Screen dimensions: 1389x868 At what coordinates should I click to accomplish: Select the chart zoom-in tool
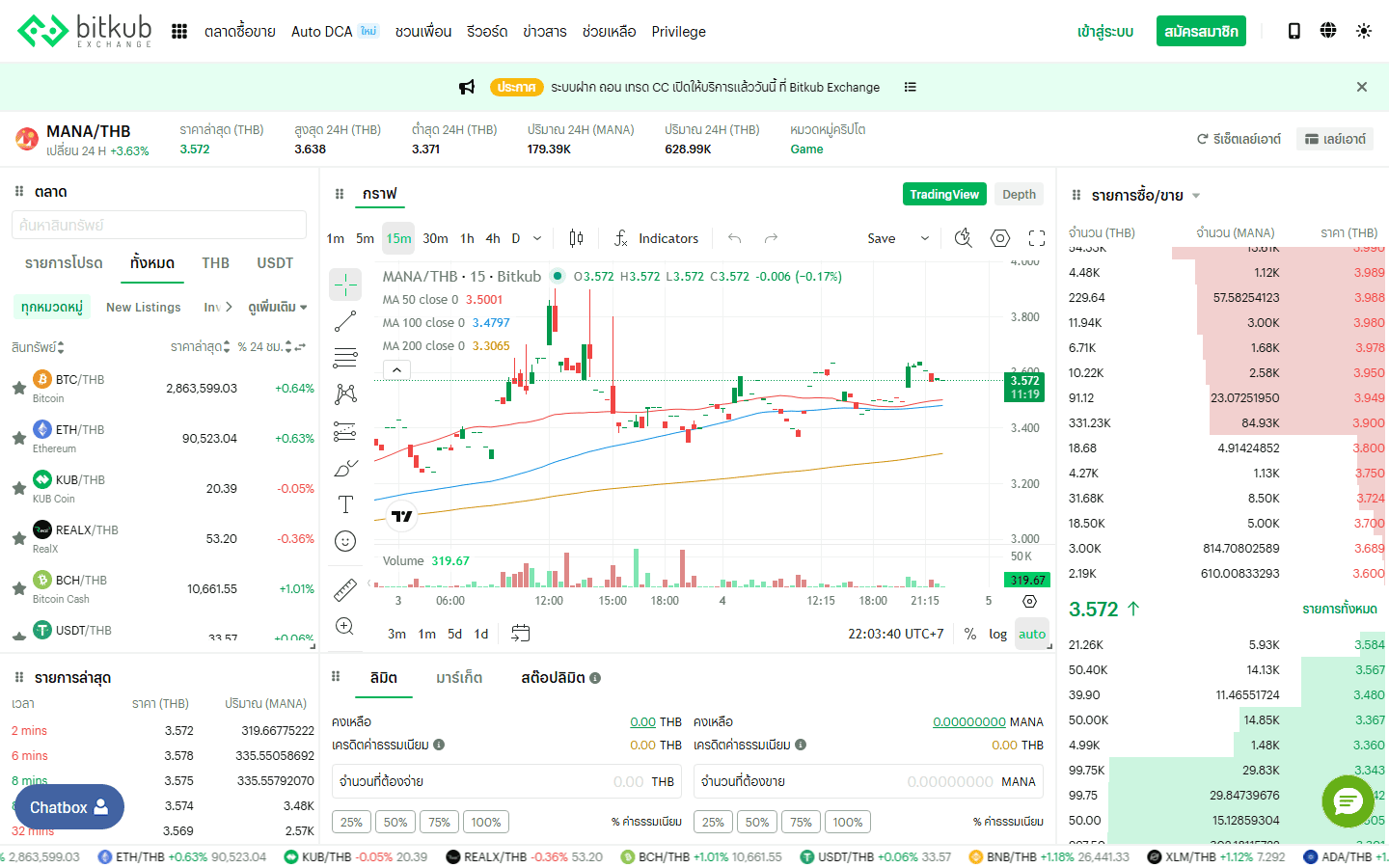pos(345,626)
